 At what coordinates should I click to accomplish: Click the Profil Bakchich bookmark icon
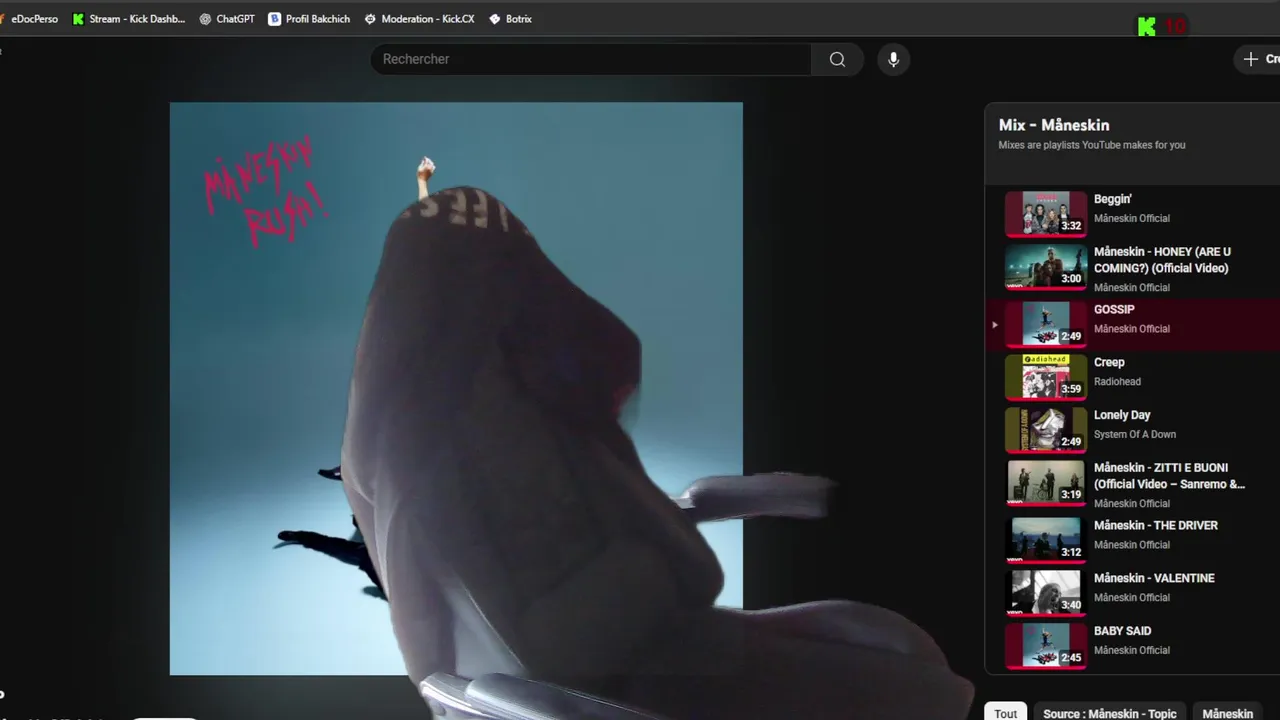(x=274, y=19)
